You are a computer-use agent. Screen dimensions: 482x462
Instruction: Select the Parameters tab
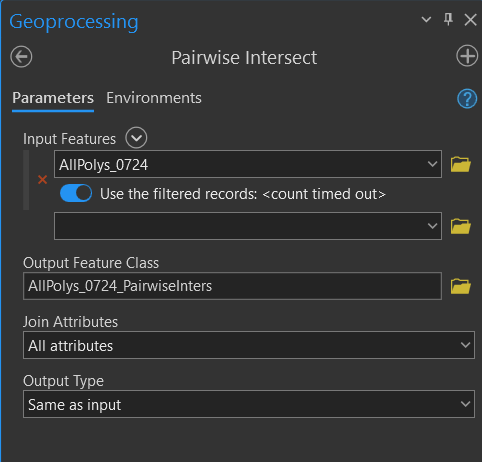(53, 98)
